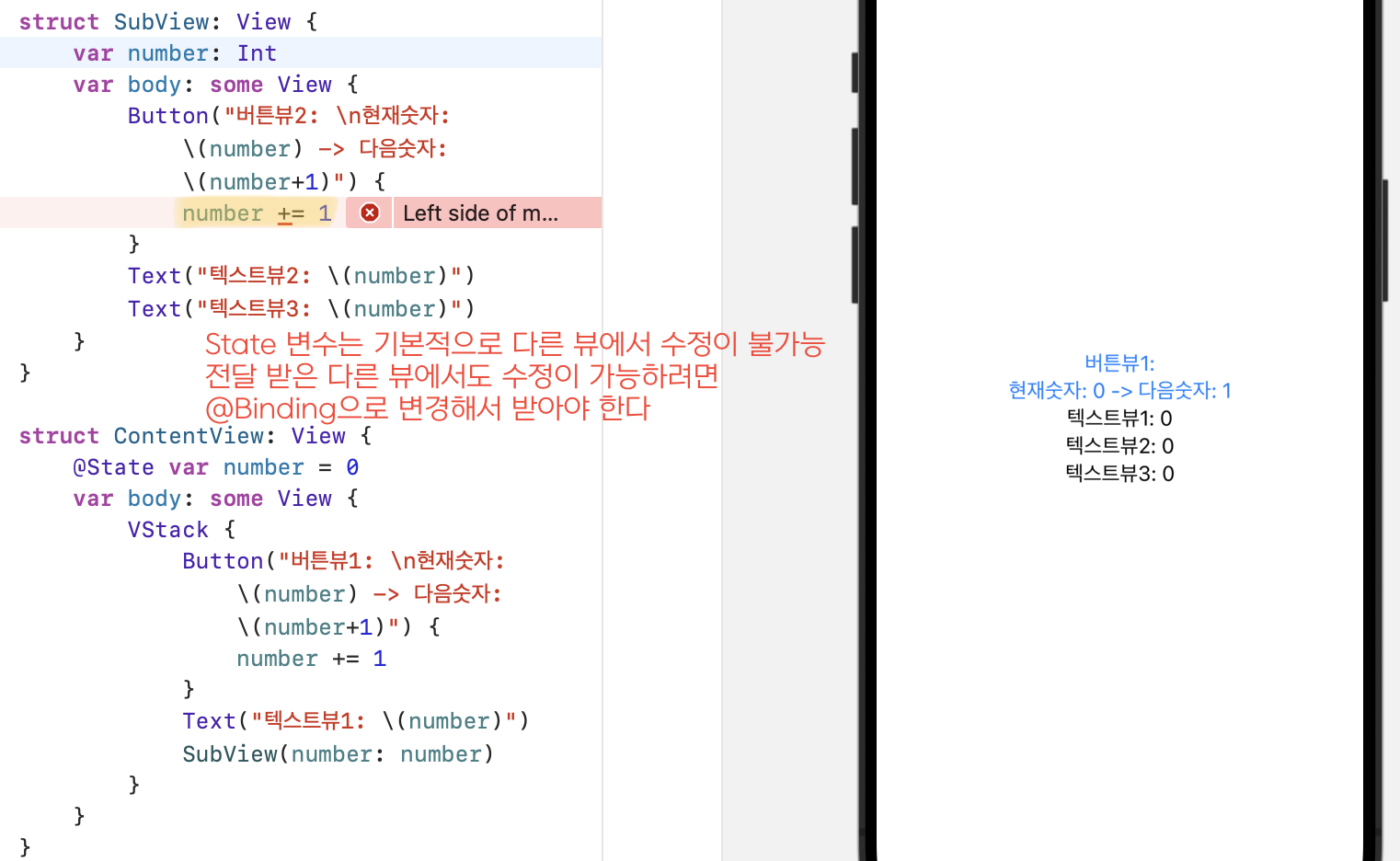Viewport: 1400px width, 861px height.
Task: Click 'number += 1' inside ContentView's button
Action: (311, 658)
